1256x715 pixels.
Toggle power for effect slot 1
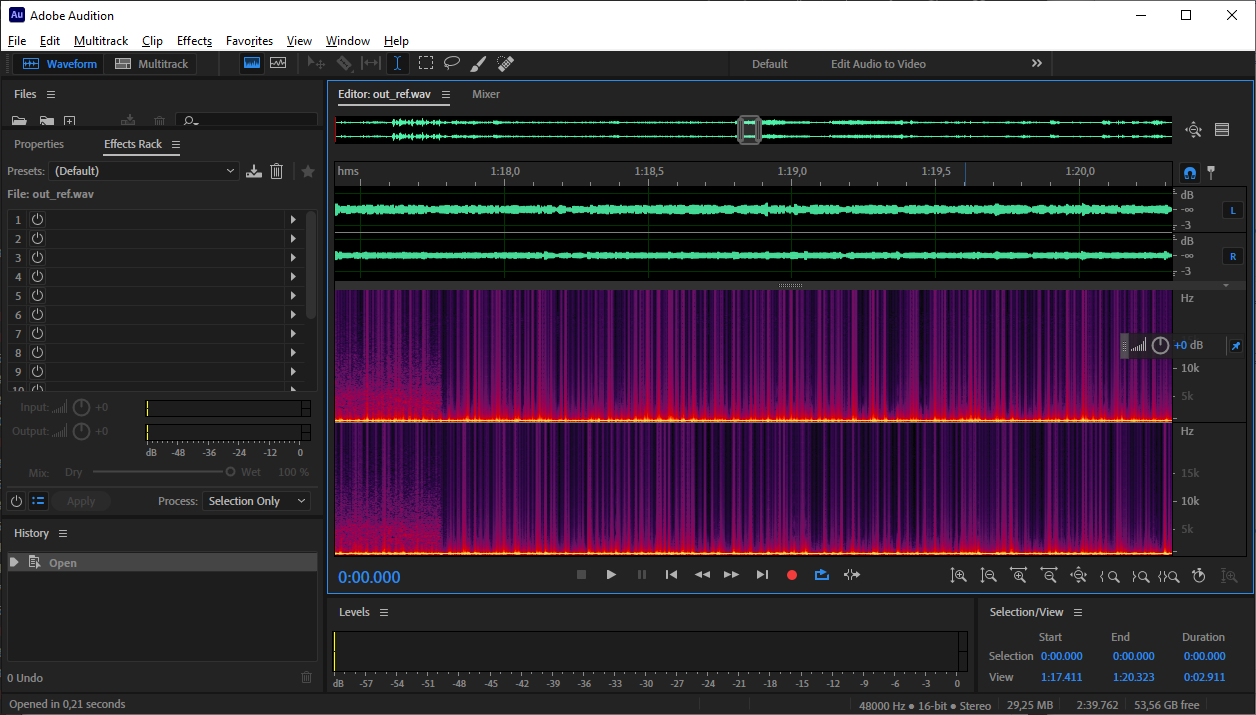click(x=37, y=219)
